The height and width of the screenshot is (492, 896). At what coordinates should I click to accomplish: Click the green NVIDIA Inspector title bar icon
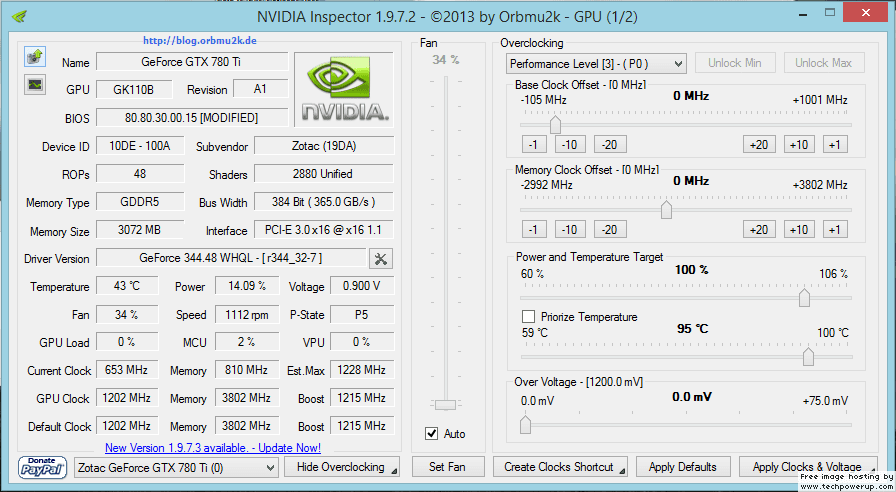[x=19, y=16]
